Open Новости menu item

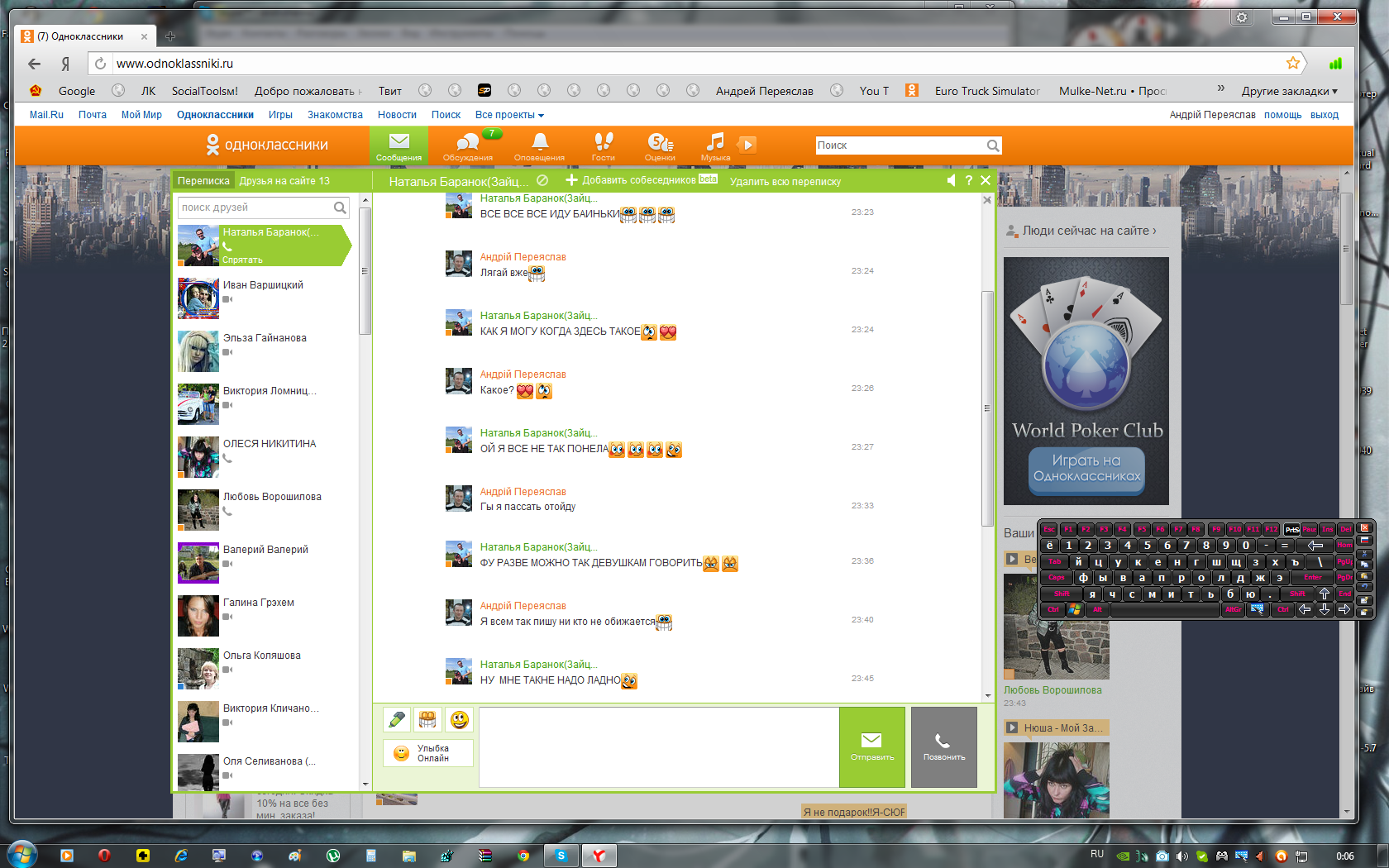coord(397,115)
